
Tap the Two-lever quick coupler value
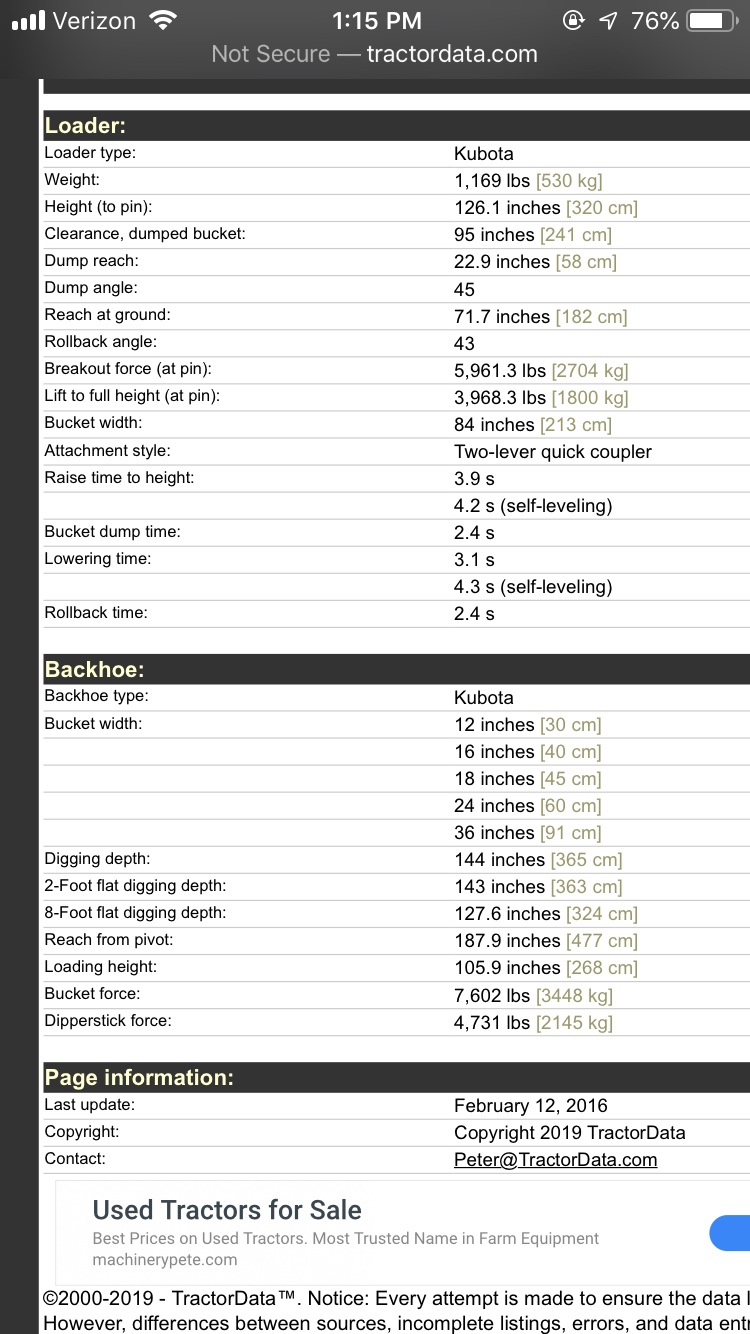552,452
